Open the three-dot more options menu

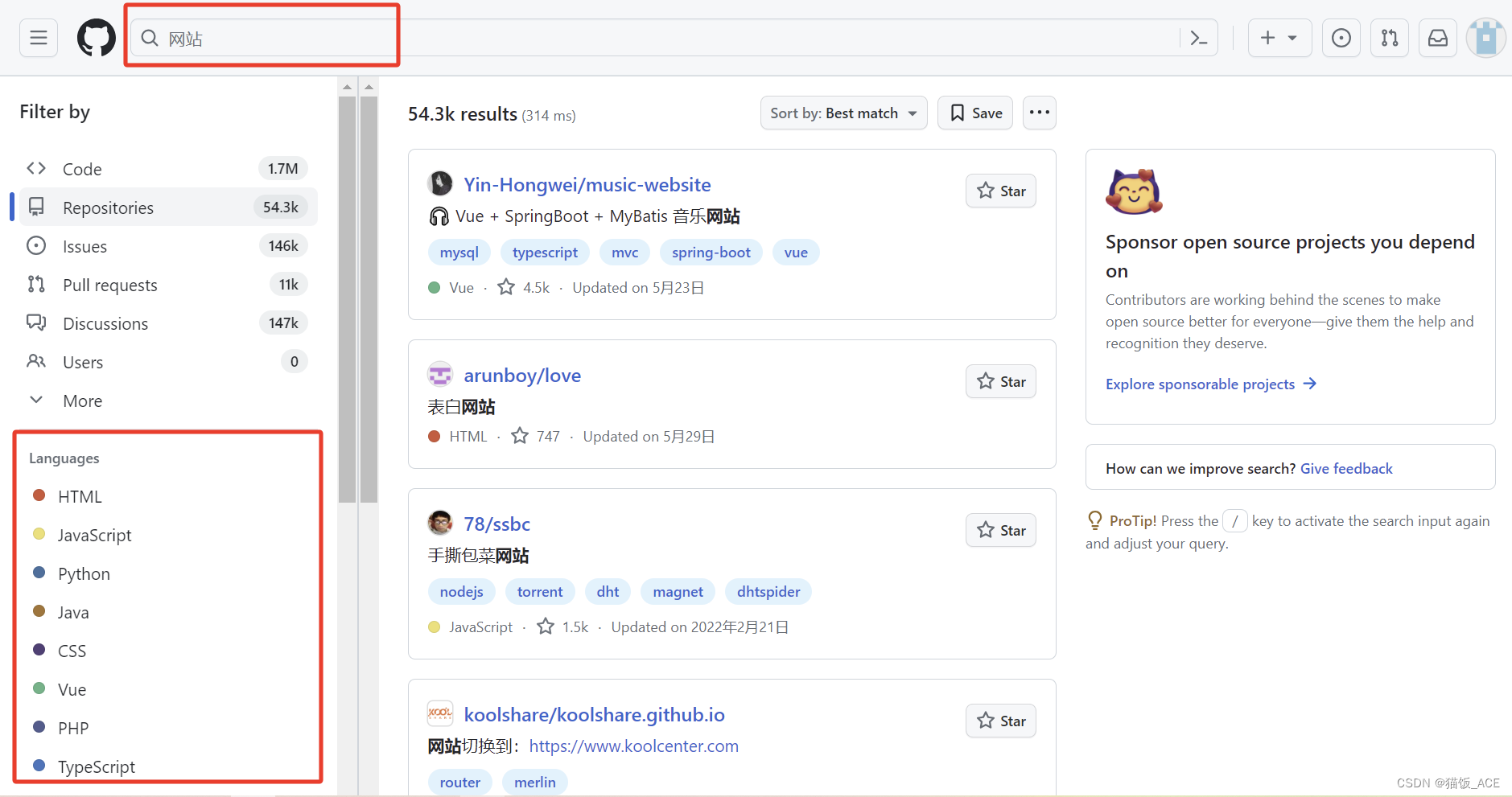(x=1039, y=113)
